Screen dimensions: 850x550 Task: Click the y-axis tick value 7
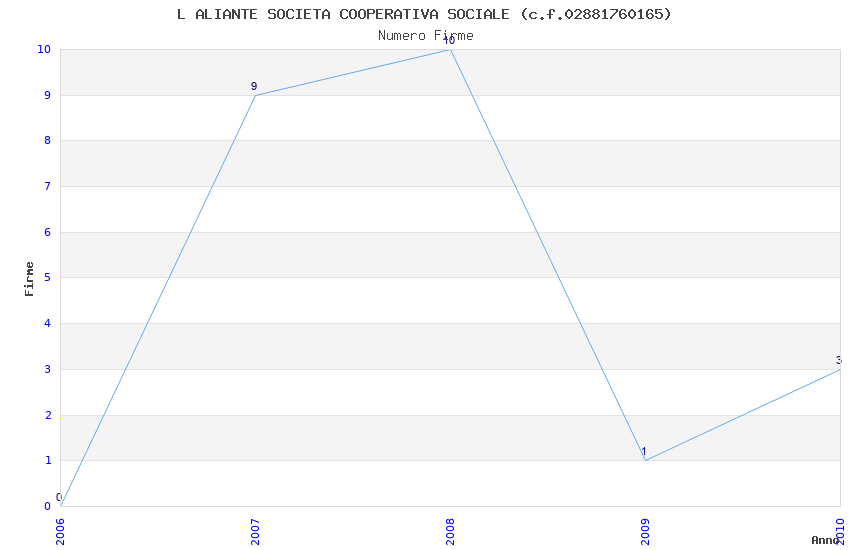(48, 186)
